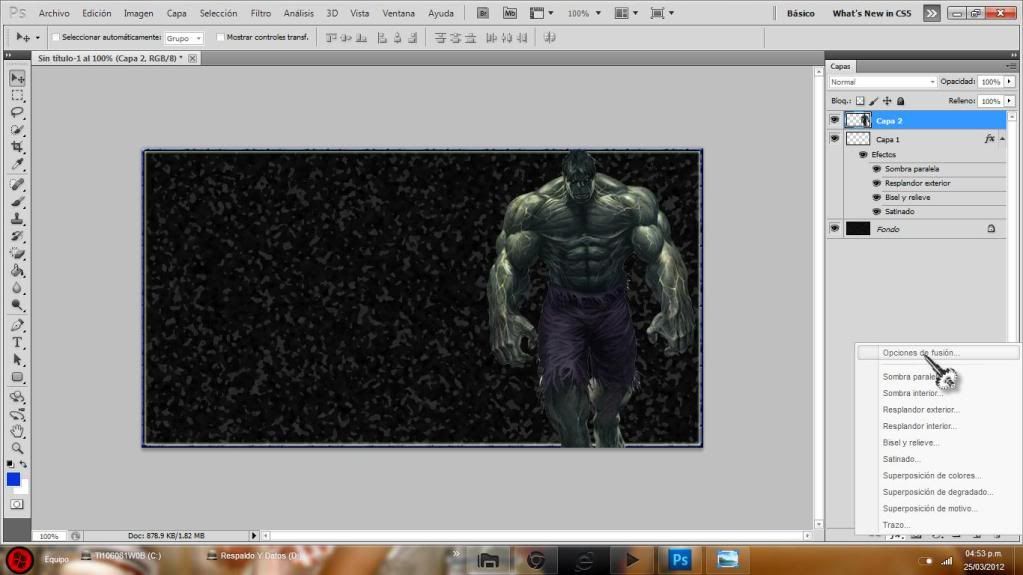Select the Paint Bucket tool

coord(18,270)
